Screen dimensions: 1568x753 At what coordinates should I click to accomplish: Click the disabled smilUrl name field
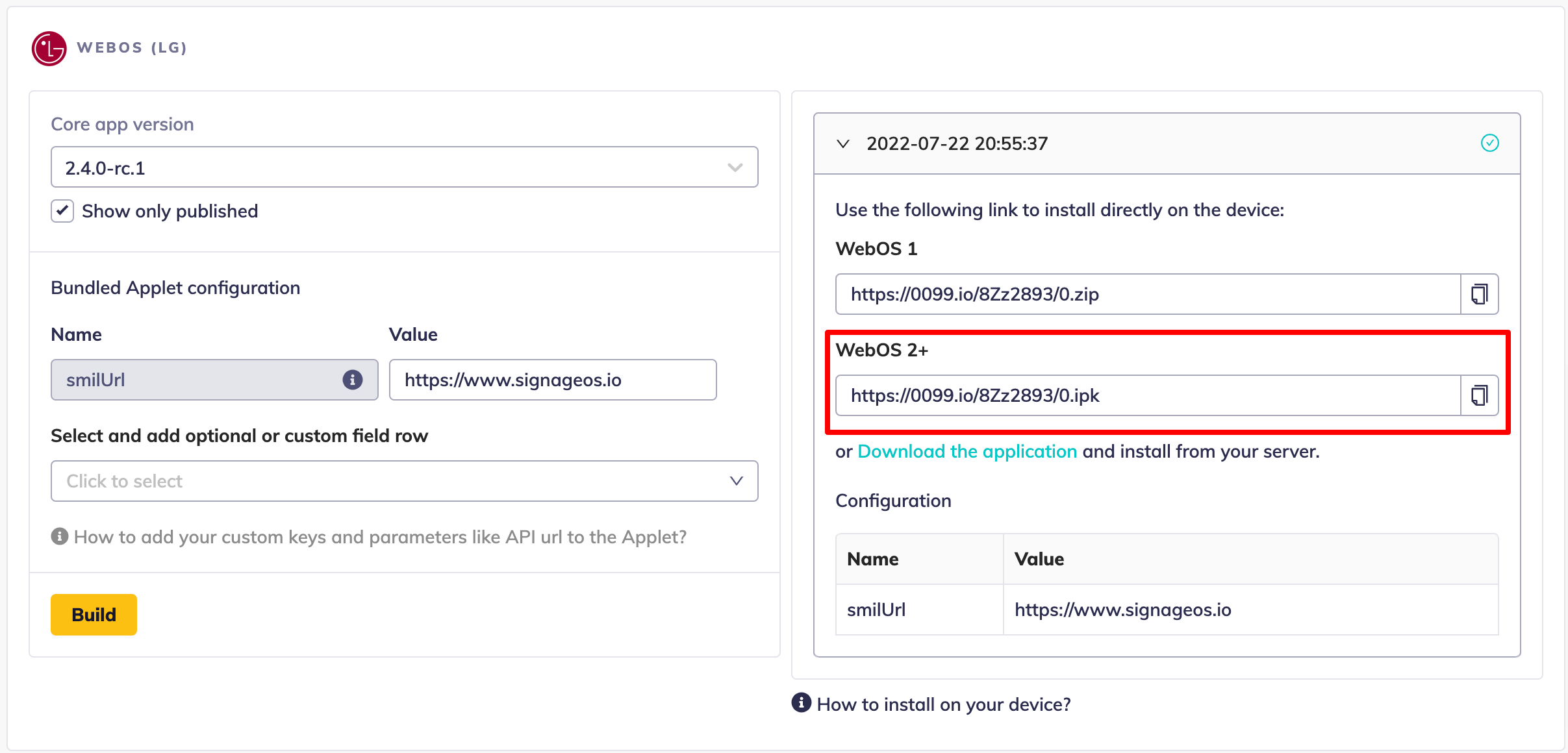[x=195, y=380]
